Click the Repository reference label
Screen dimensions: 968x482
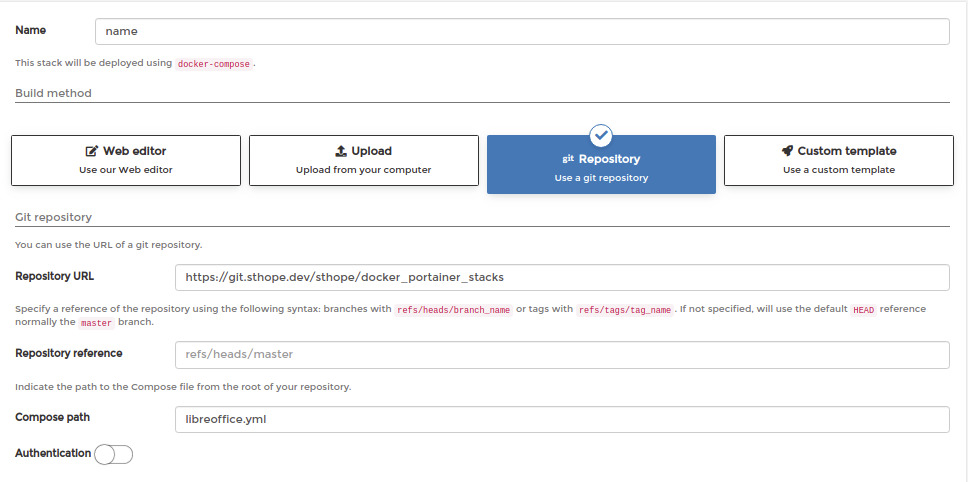point(69,354)
